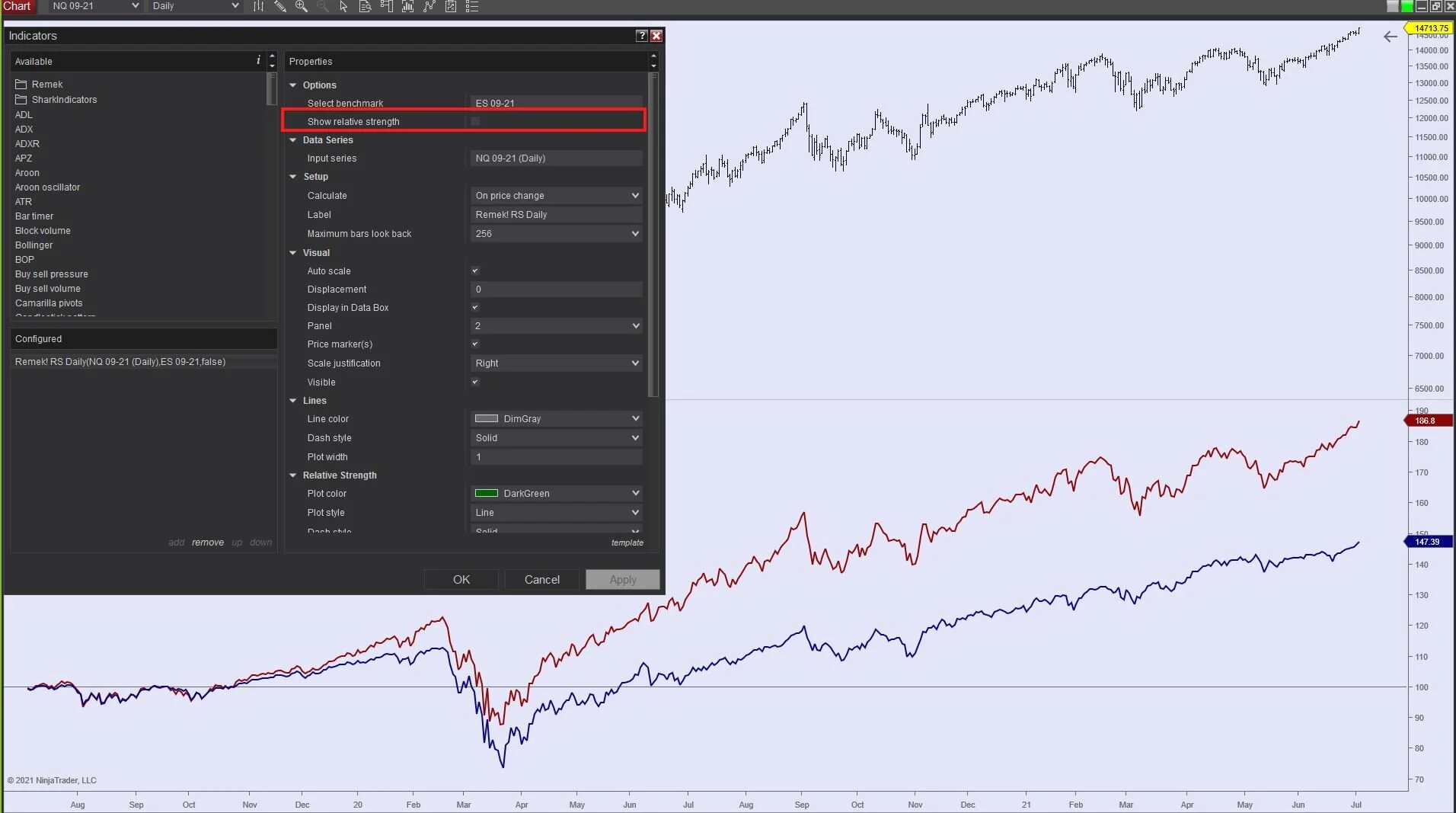The height and width of the screenshot is (813, 1456).
Task: Click the Label field Remek! RS Daily
Action: 557,215
